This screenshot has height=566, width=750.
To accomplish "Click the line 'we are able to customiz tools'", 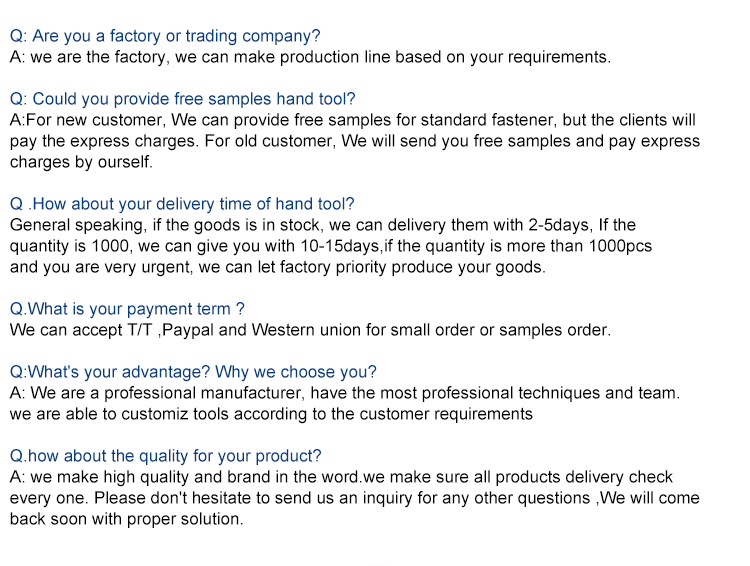I will click(271, 414).
